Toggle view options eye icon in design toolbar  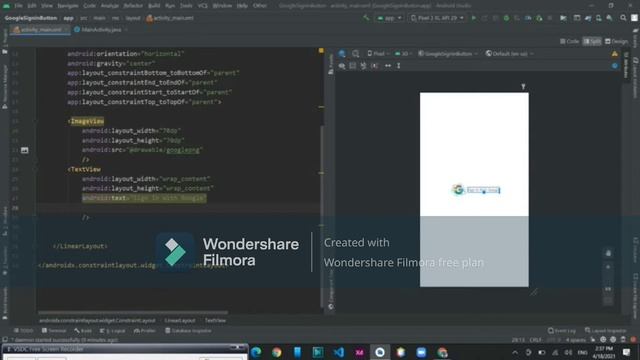pyautogui.click(x=342, y=66)
